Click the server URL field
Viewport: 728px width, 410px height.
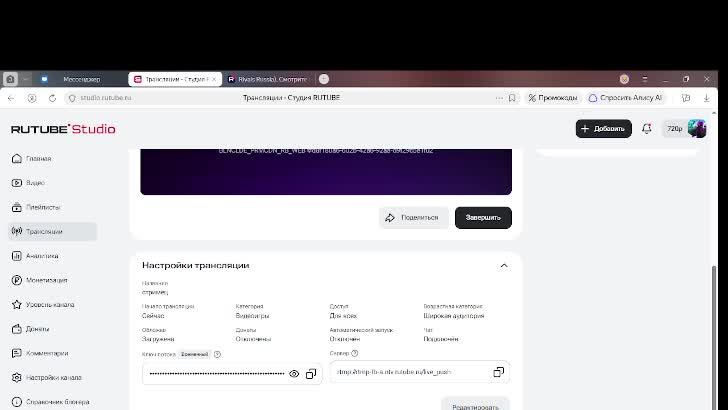click(420, 372)
